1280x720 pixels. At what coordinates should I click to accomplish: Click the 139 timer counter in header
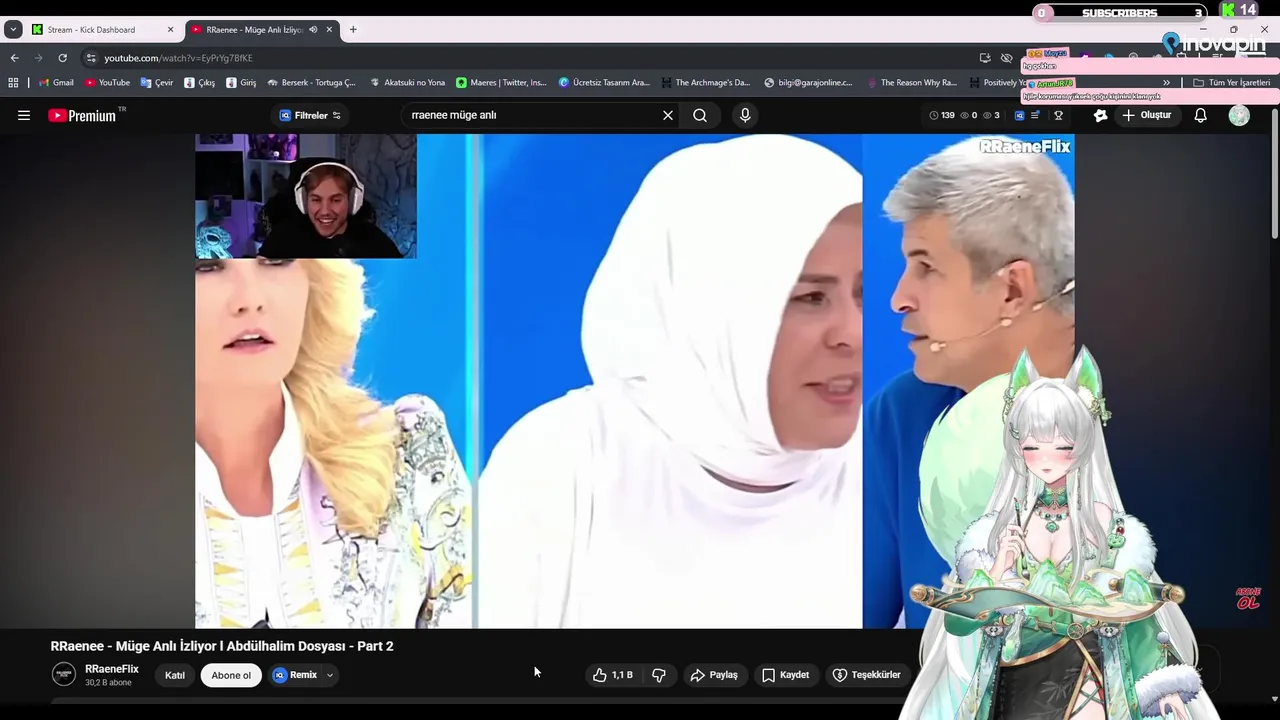click(942, 115)
